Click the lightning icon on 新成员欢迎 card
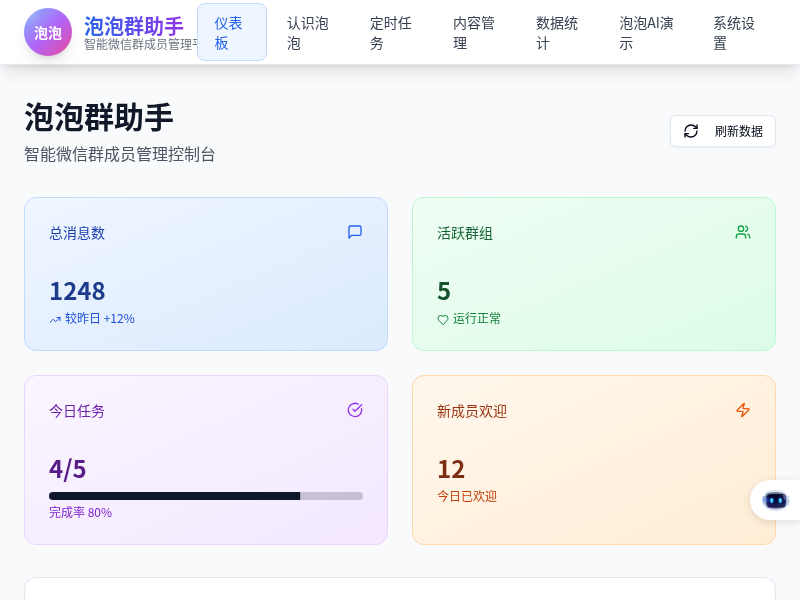The height and width of the screenshot is (600, 800). click(743, 410)
